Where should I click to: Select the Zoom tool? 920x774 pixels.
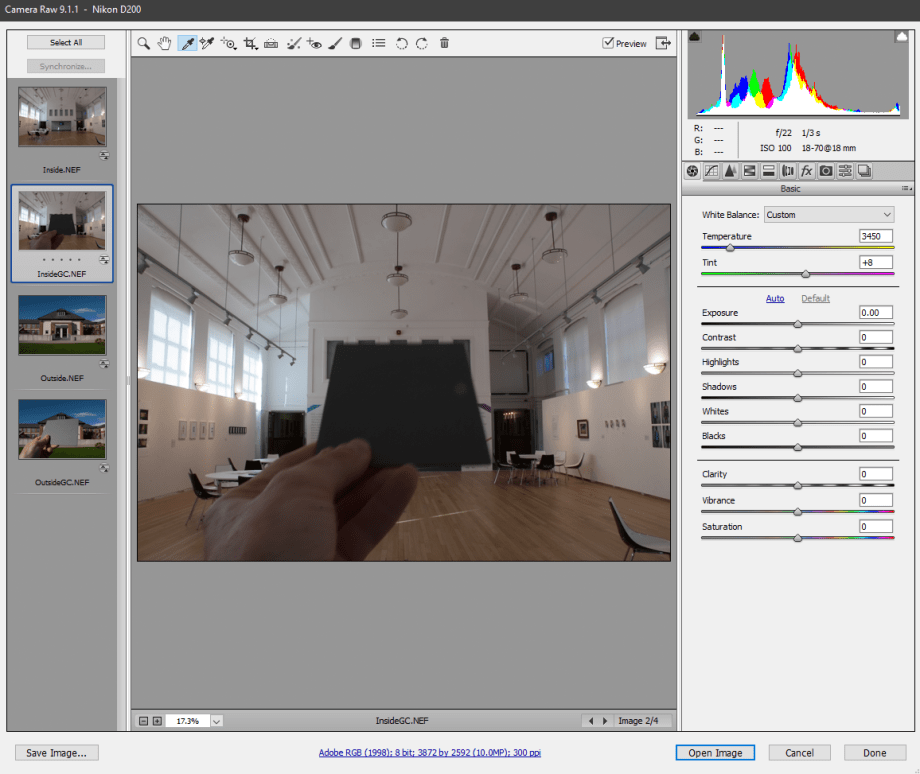coord(143,43)
